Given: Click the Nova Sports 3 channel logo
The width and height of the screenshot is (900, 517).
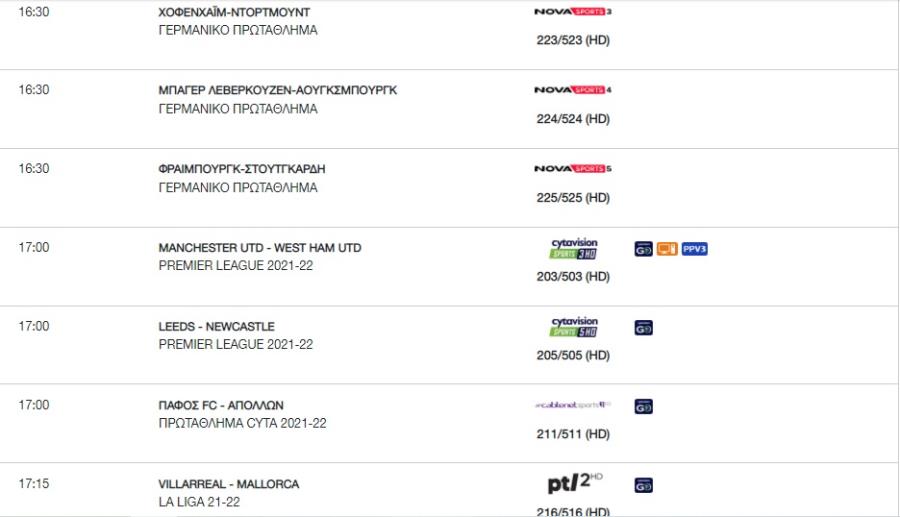Looking at the screenshot, I should (x=573, y=11).
